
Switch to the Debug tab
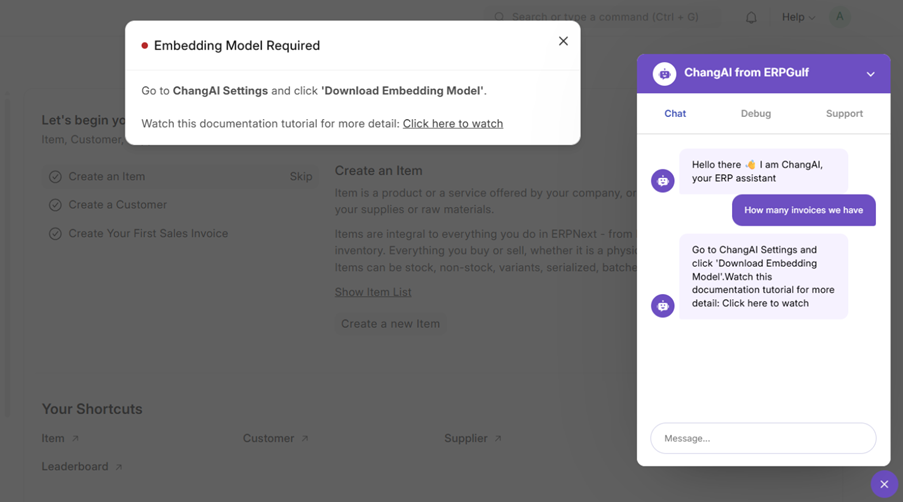[755, 114]
